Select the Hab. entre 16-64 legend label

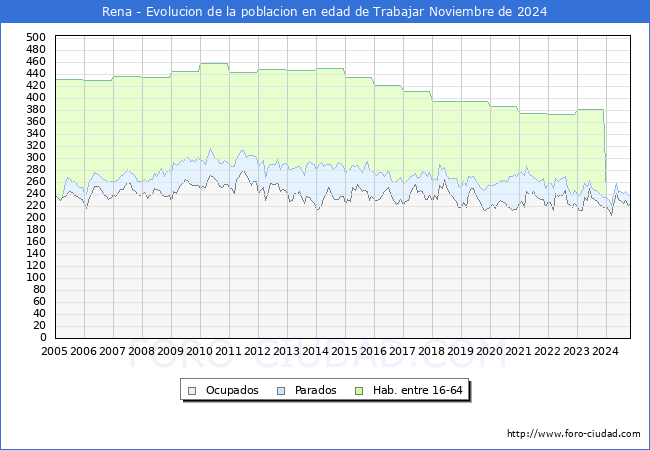pyautogui.click(x=417, y=390)
